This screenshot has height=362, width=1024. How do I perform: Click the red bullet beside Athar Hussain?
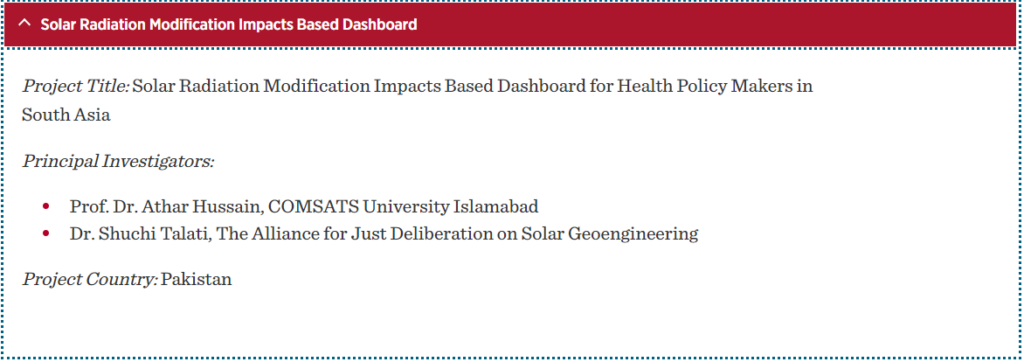(46, 206)
